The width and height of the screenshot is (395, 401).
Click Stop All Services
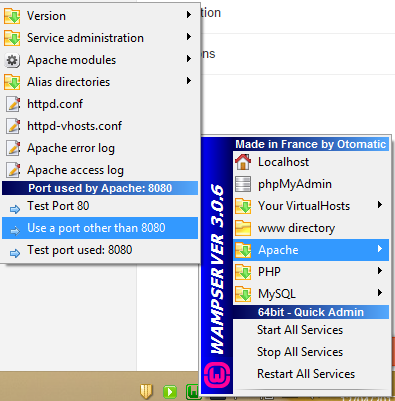311,352
